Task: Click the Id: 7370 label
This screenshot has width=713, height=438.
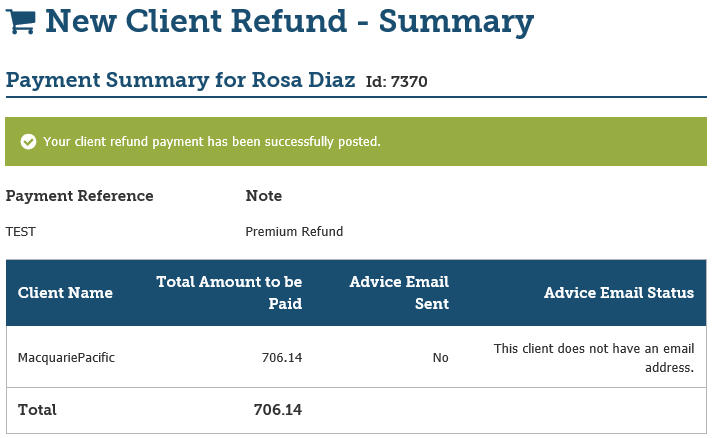Action: tap(397, 82)
